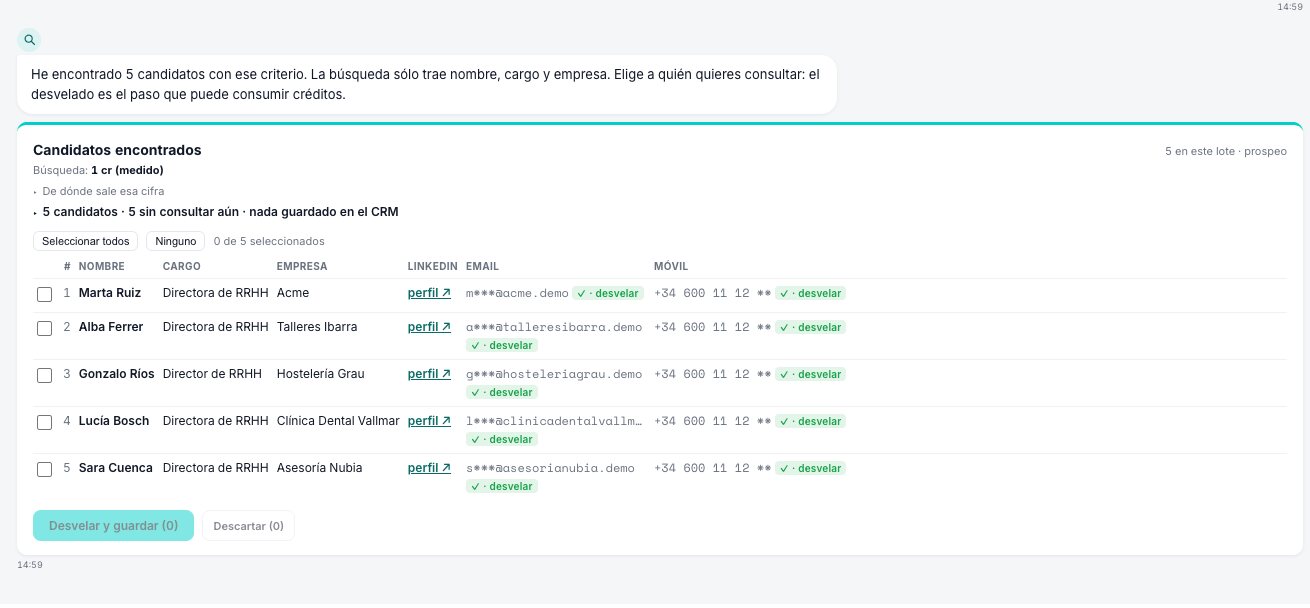
Task: Click the masked email 'm***@acme.demo'
Action: pyautogui.click(x=517, y=293)
